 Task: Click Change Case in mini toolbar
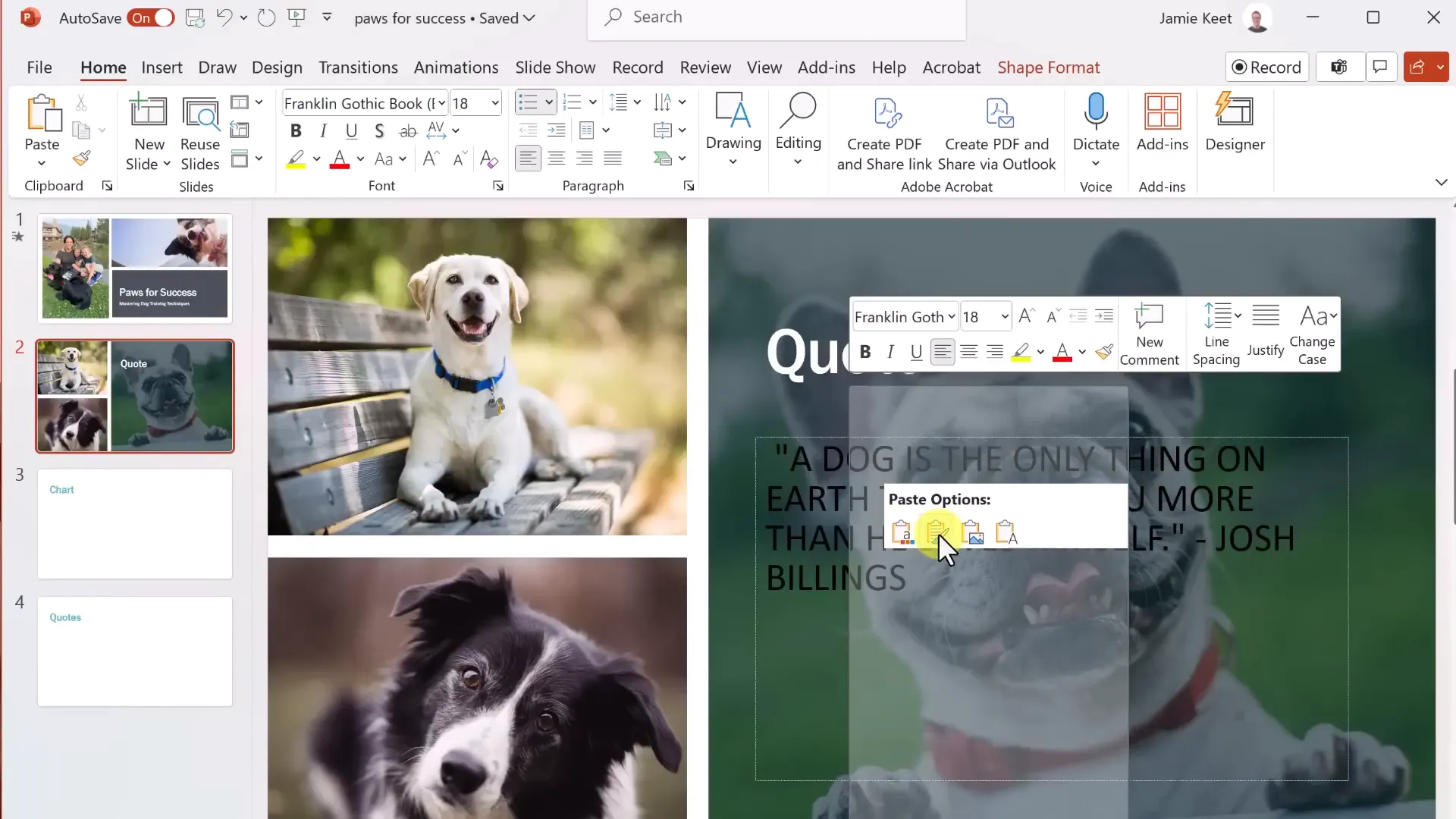1313,334
